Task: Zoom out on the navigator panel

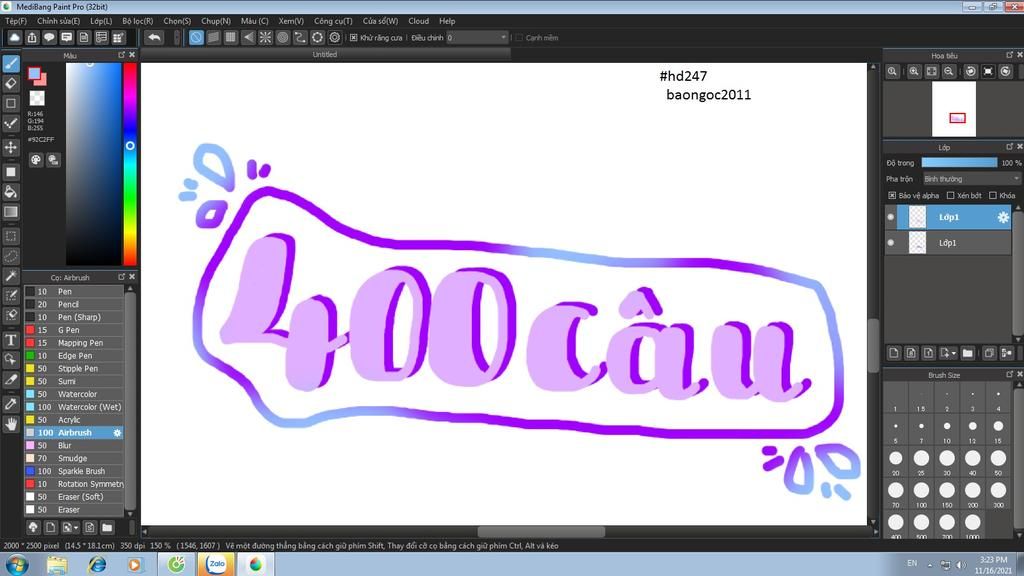Action: pos(949,71)
